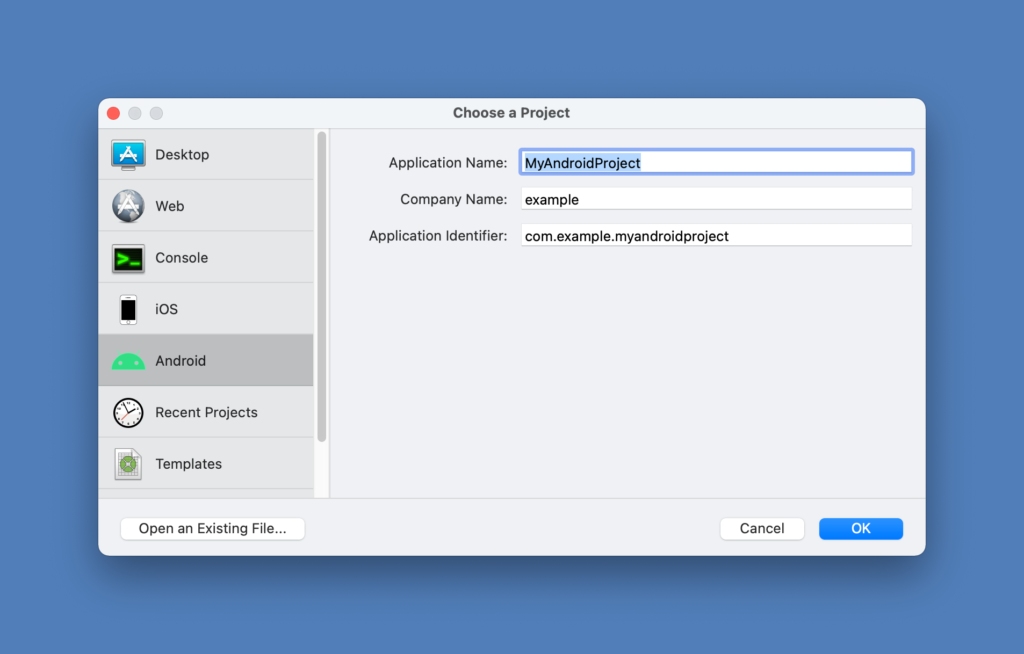Select the Desktop project icon

(128, 155)
